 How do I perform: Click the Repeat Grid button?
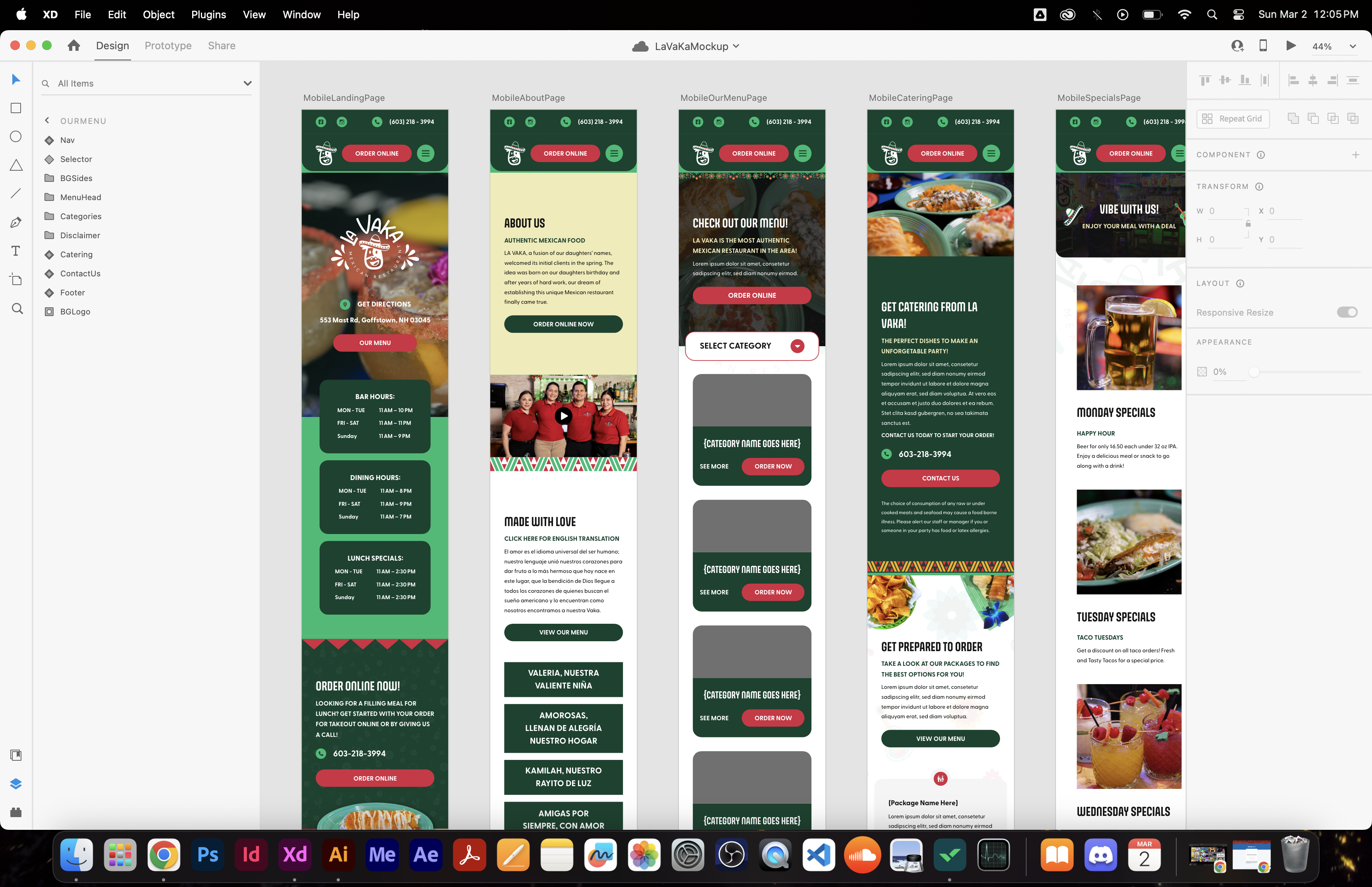(x=1233, y=119)
